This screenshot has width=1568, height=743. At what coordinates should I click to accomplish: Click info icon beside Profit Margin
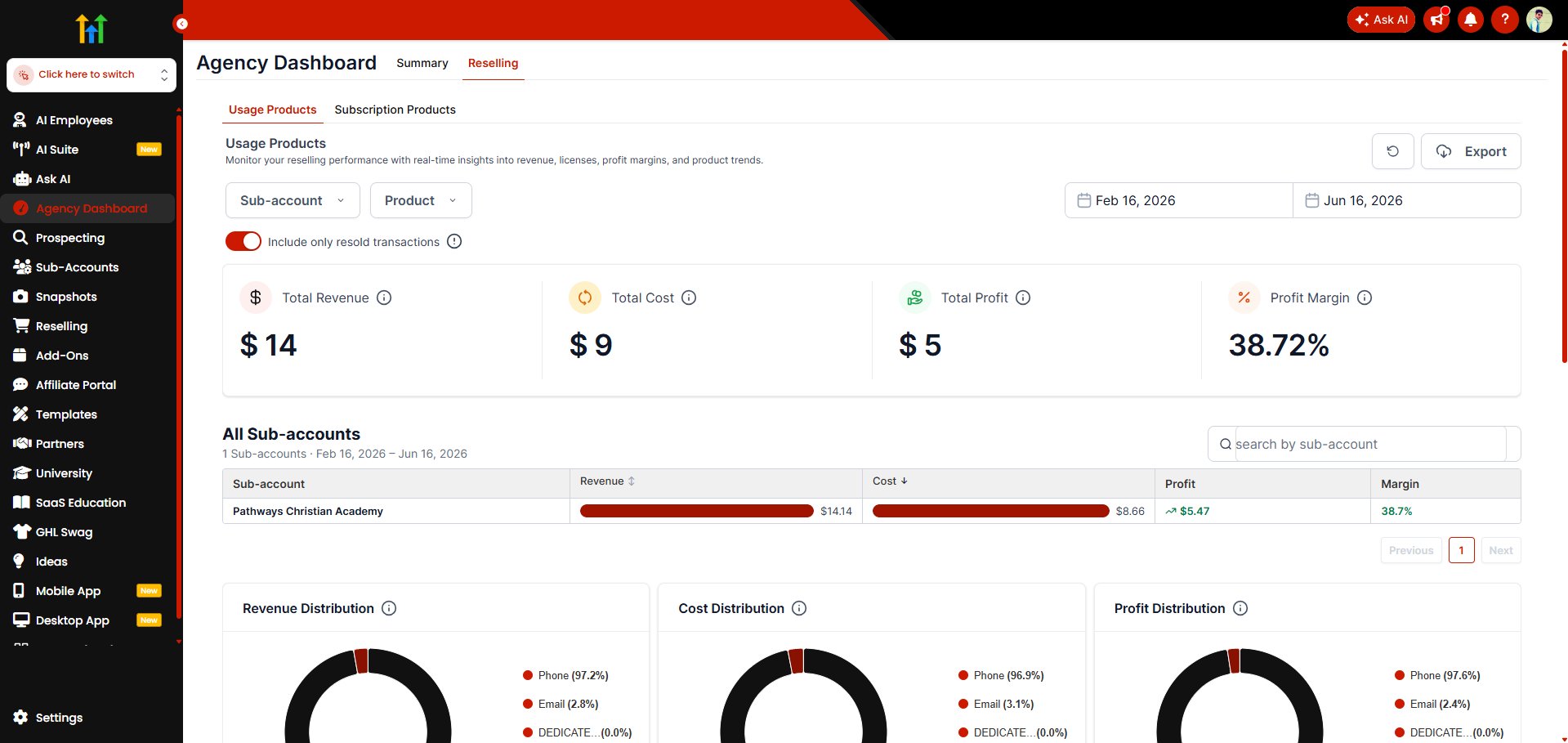click(1365, 298)
